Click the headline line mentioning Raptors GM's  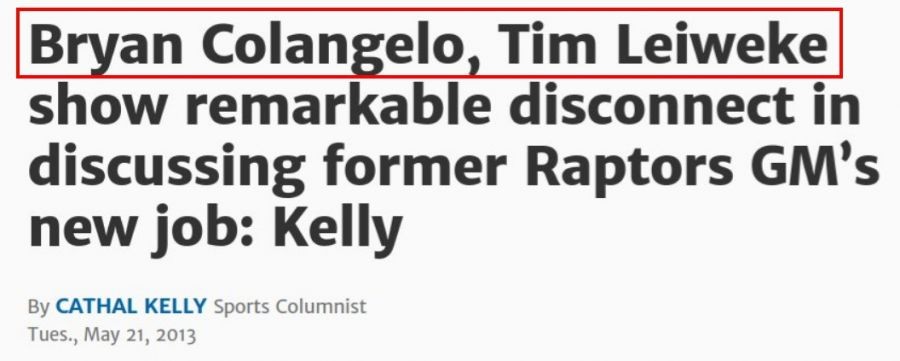453,167
